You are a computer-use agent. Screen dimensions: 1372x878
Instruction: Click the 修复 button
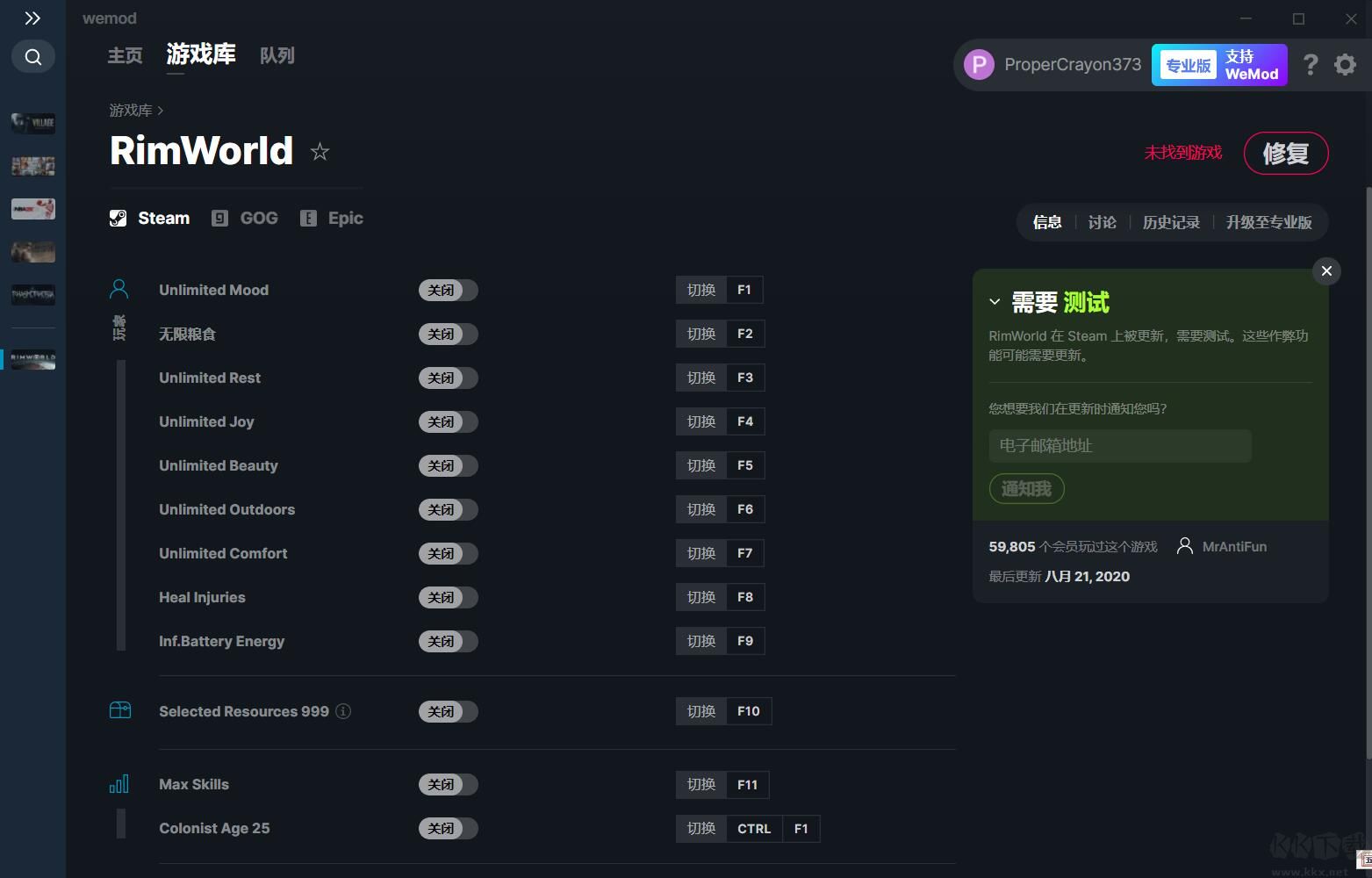point(1286,154)
